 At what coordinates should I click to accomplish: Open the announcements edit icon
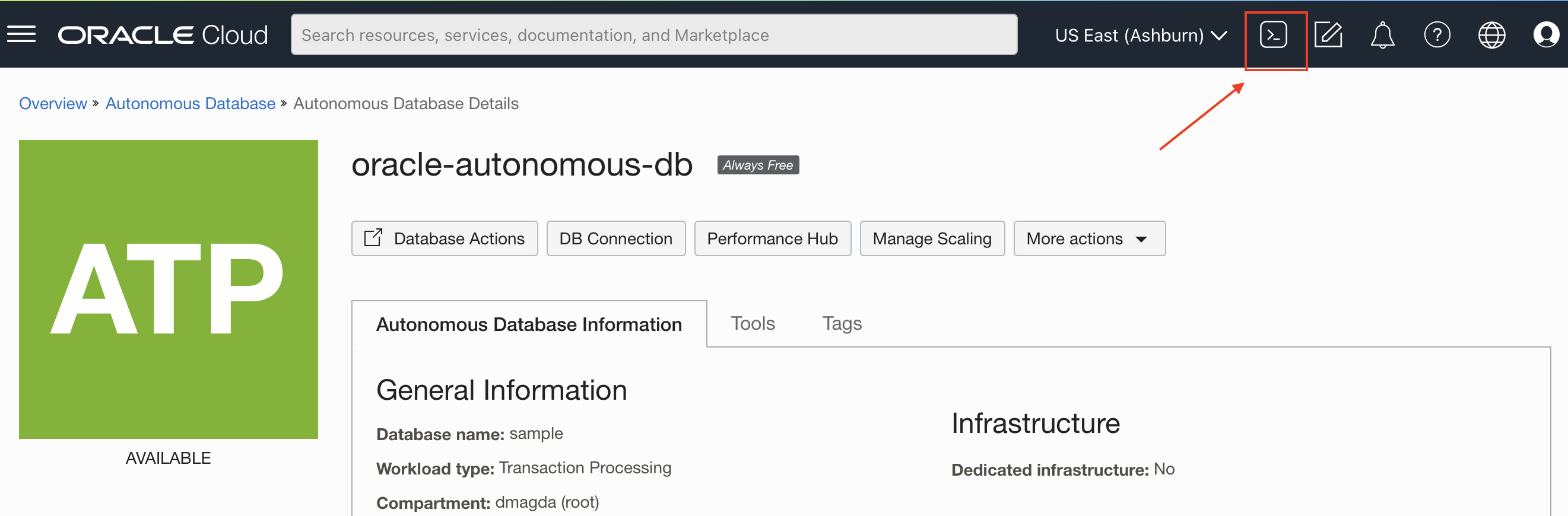(x=1328, y=34)
